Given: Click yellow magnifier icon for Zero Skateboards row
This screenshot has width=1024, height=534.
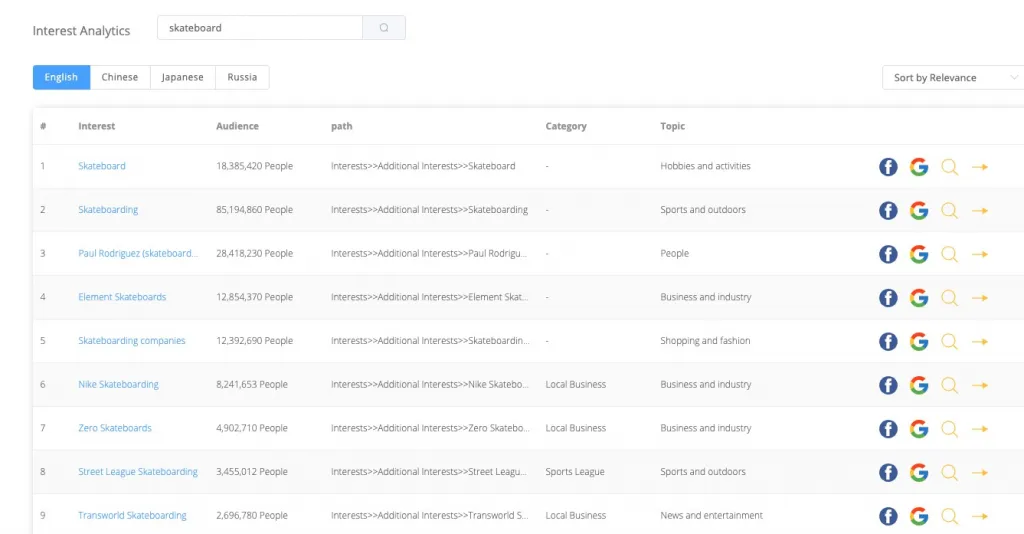Looking at the screenshot, I should 950,429.
